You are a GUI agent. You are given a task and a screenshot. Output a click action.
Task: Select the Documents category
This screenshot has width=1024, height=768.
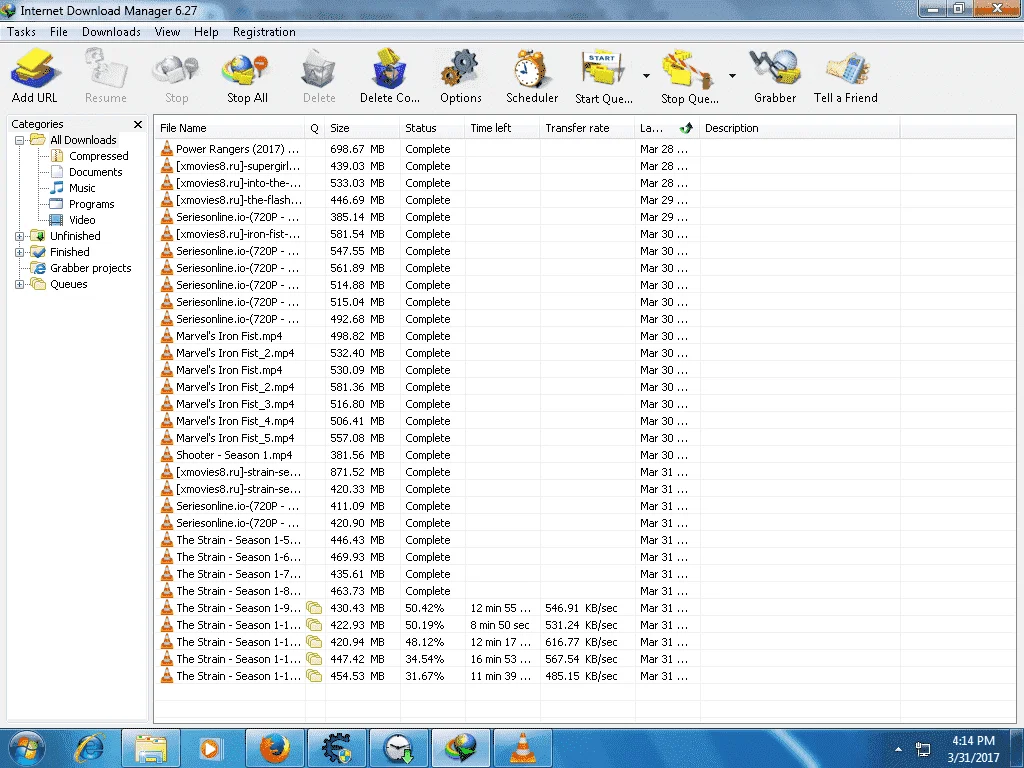tap(95, 172)
